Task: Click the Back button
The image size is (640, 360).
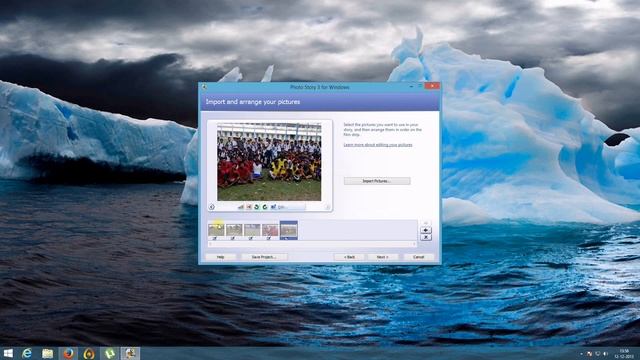Action: pos(349,257)
